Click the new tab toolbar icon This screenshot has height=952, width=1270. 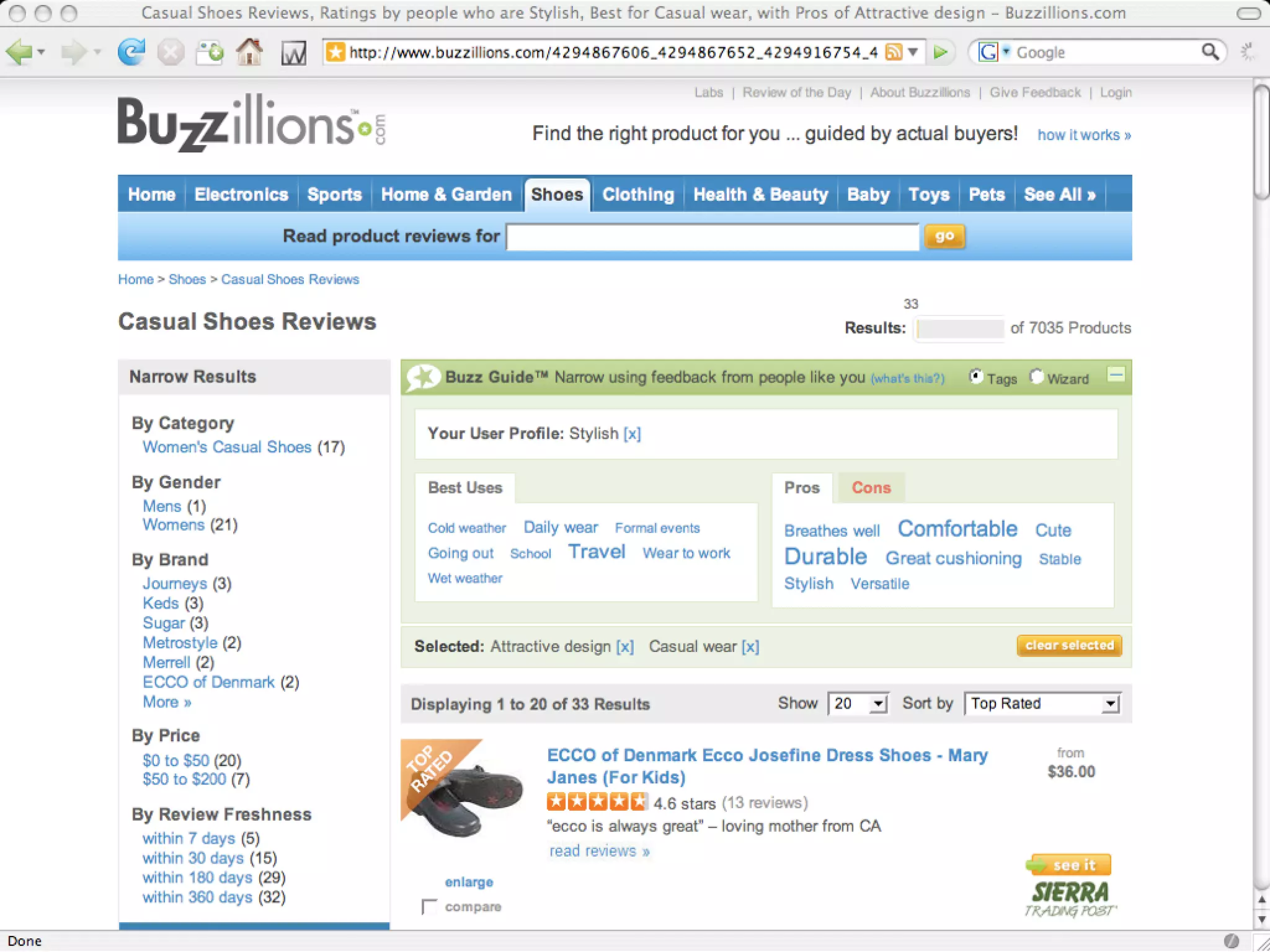[x=210, y=52]
